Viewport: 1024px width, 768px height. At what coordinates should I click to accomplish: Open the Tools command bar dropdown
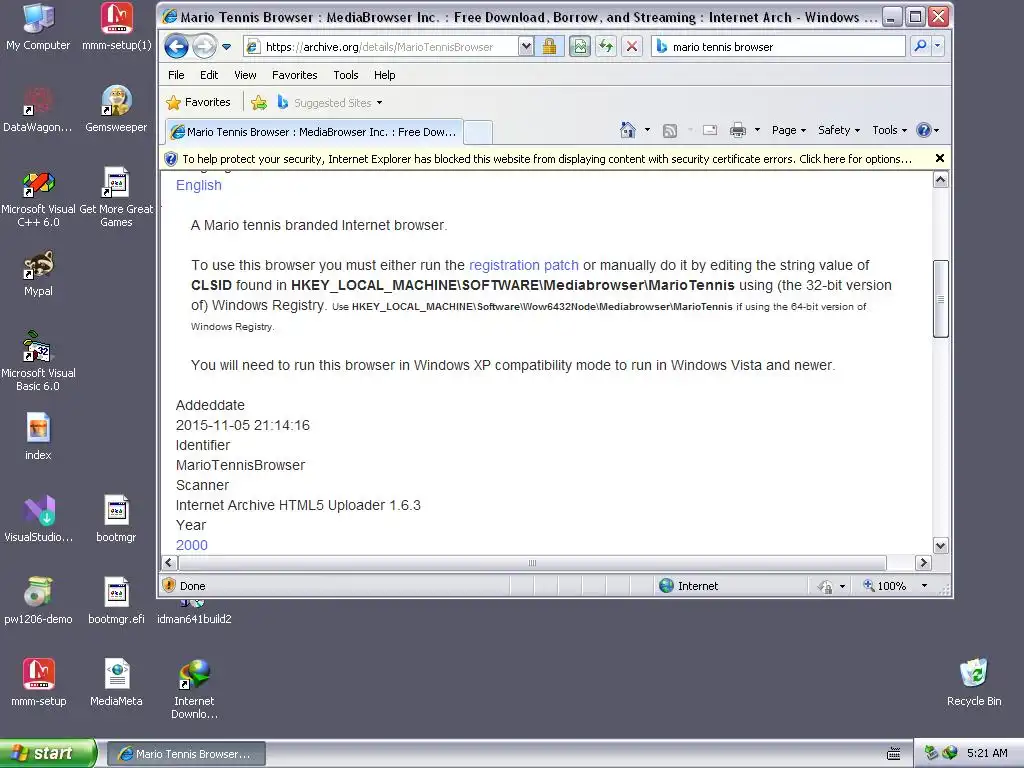pyautogui.click(x=889, y=130)
